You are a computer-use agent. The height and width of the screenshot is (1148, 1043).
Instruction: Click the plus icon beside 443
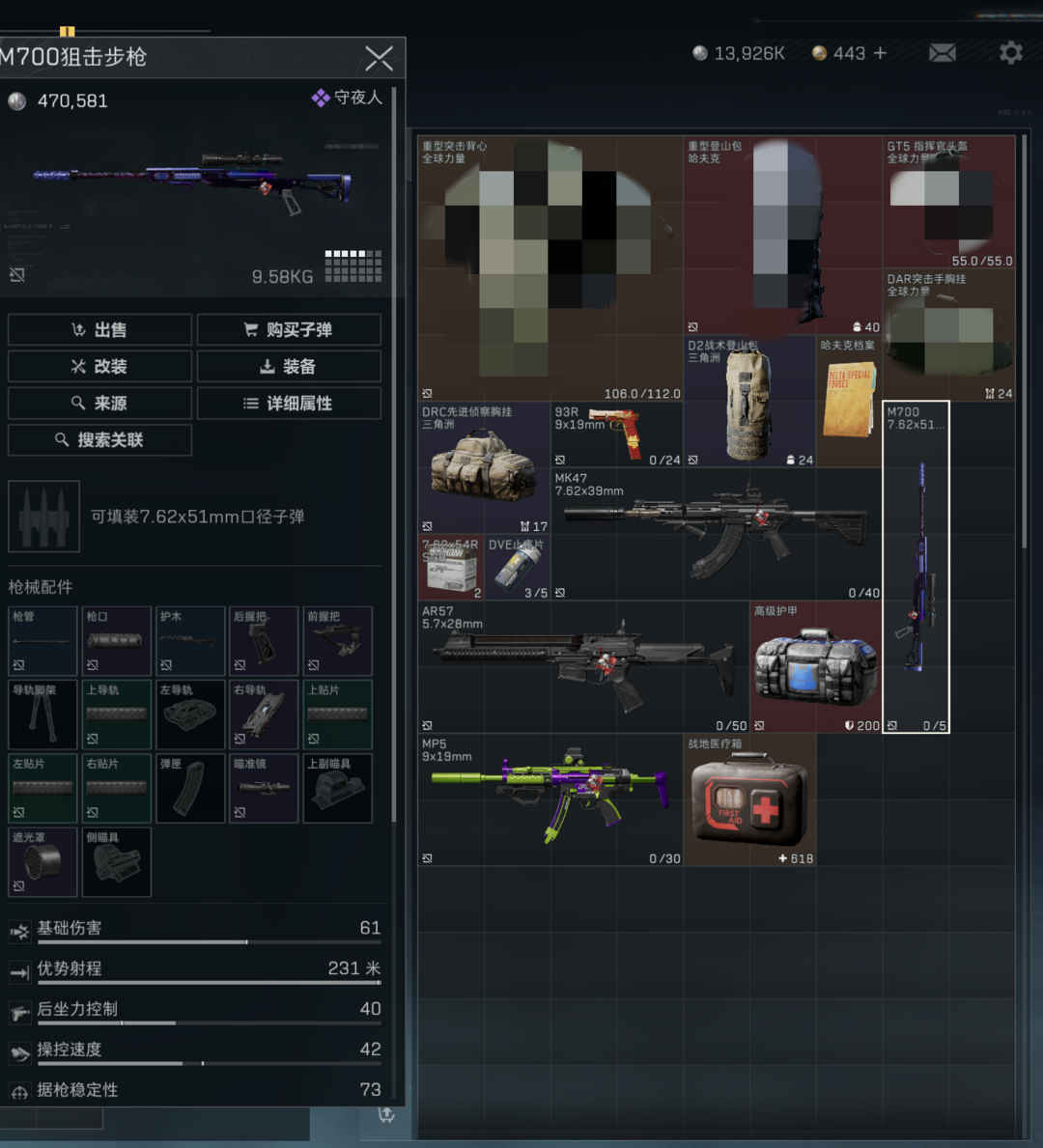coord(880,53)
